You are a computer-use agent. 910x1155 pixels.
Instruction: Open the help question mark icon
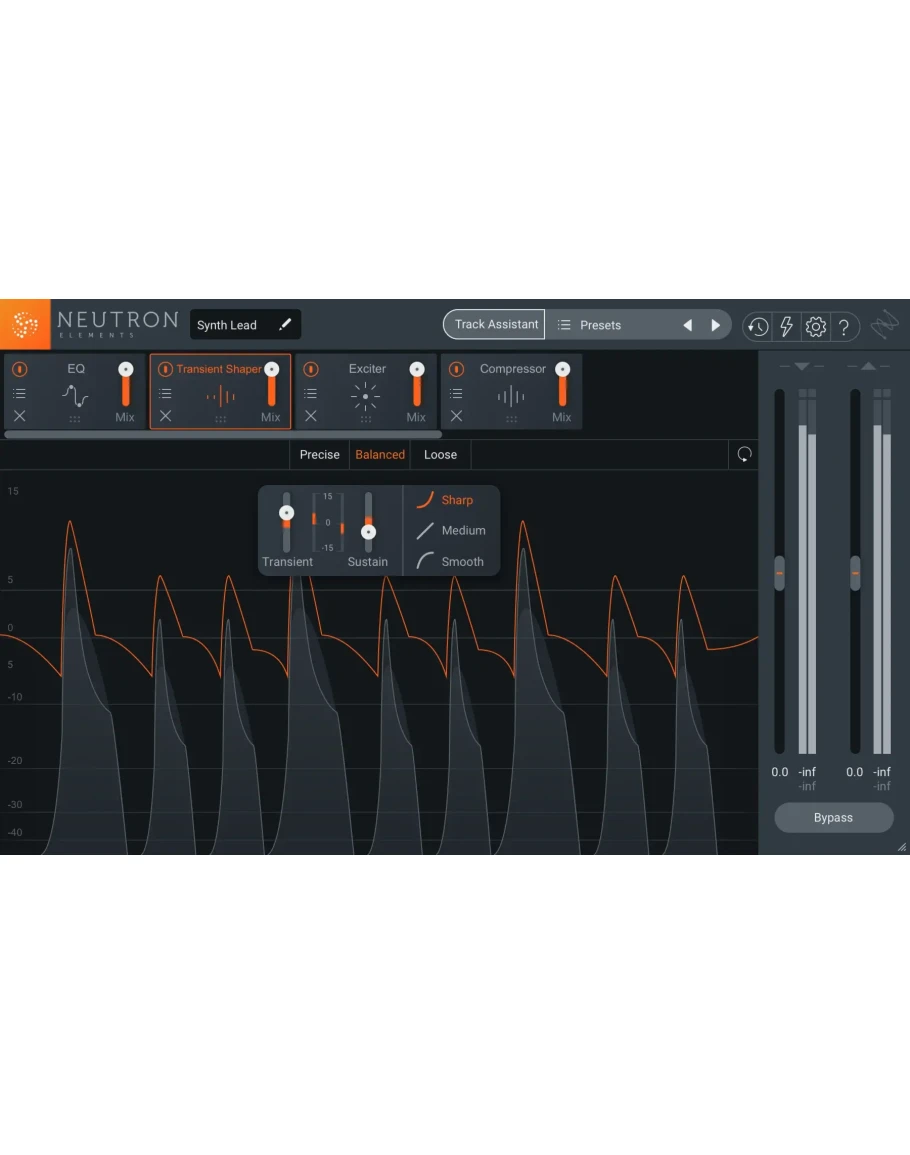point(844,326)
